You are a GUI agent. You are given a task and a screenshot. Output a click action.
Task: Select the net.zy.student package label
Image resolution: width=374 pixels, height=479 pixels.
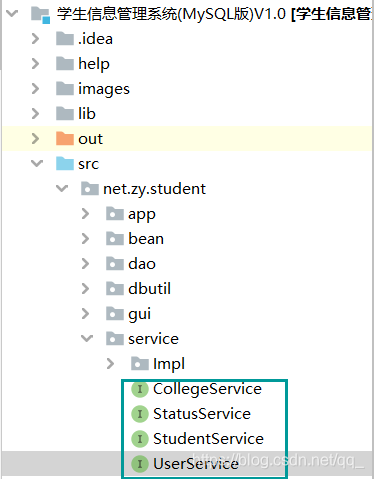click(154, 189)
